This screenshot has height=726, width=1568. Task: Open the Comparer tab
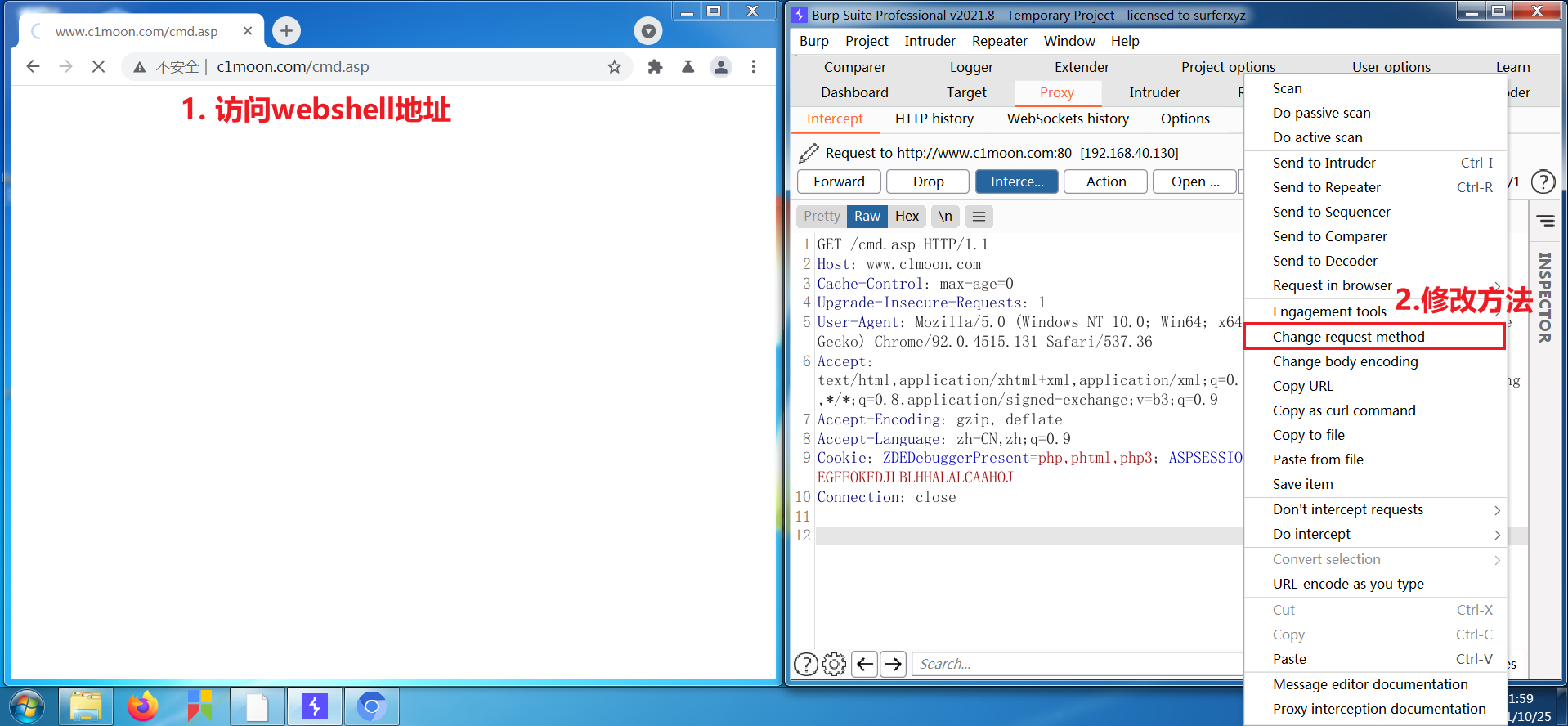pos(854,67)
